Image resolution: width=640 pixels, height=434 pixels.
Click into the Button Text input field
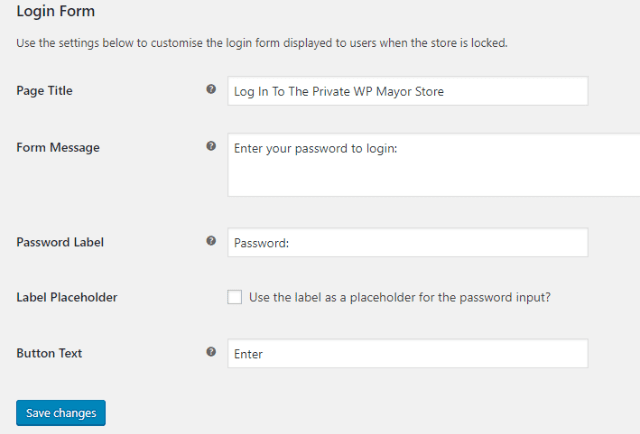tap(407, 353)
